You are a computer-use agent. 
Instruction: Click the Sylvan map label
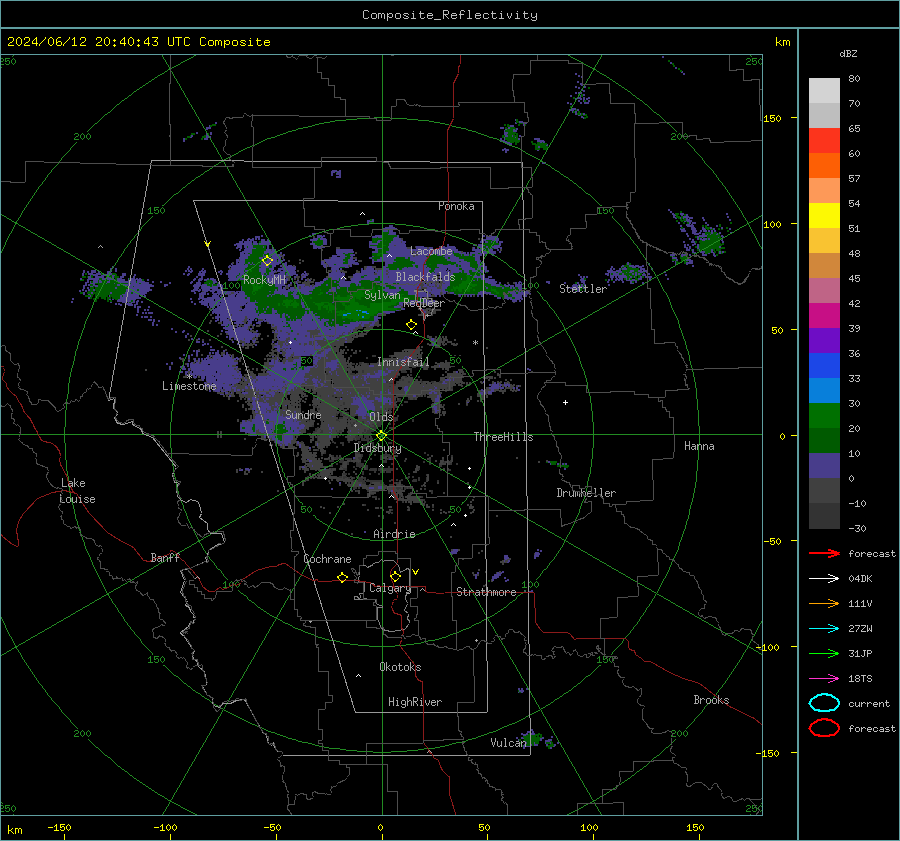click(x=382, y=295)
